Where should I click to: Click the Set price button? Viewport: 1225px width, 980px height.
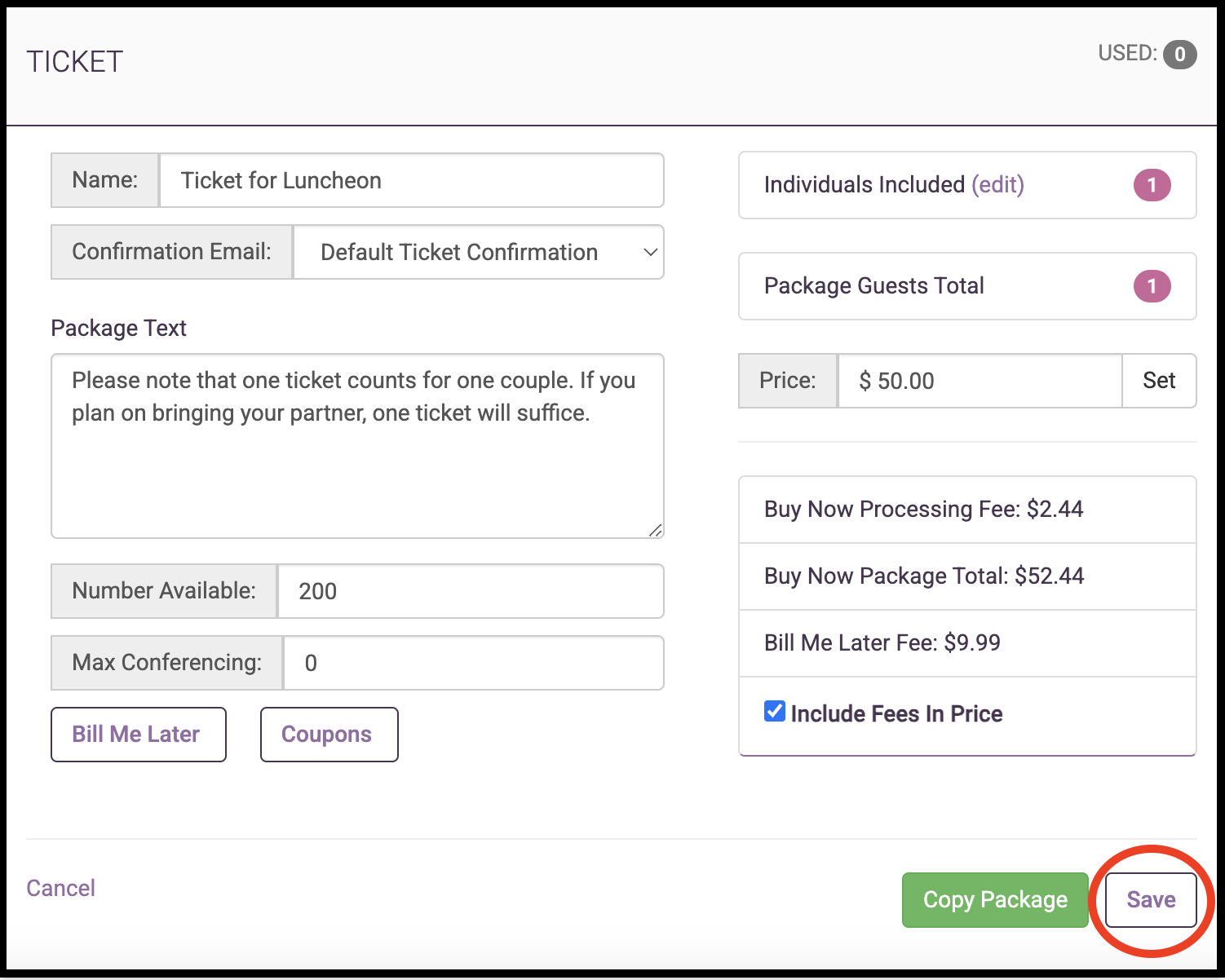pyautogui.click(x=1158, y=381)
